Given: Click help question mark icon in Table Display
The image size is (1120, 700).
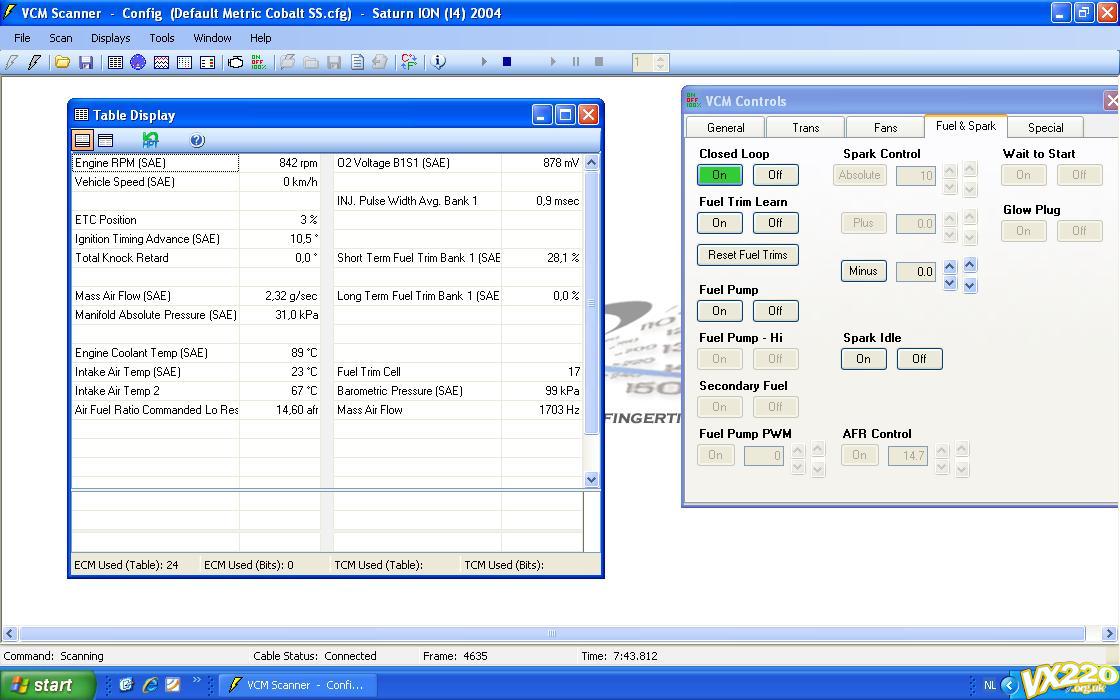Looking at the screenshot, I should point(197,140).
